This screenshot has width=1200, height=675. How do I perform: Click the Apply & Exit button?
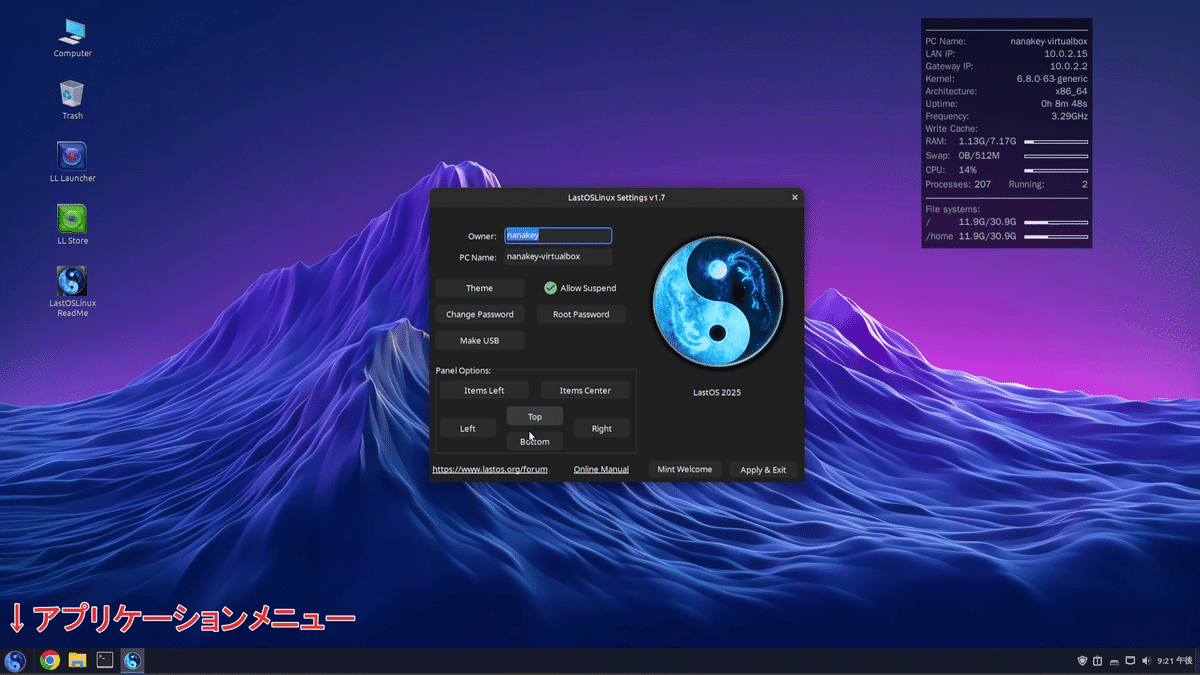click(x=763, y=469)
